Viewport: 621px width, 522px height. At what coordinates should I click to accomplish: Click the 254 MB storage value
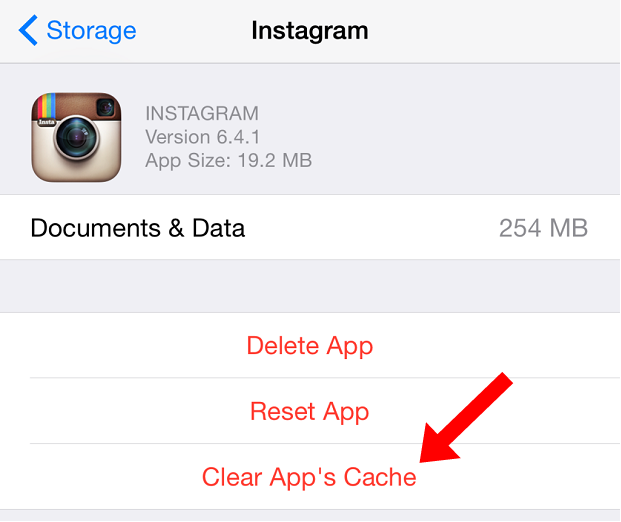[543, 228]
